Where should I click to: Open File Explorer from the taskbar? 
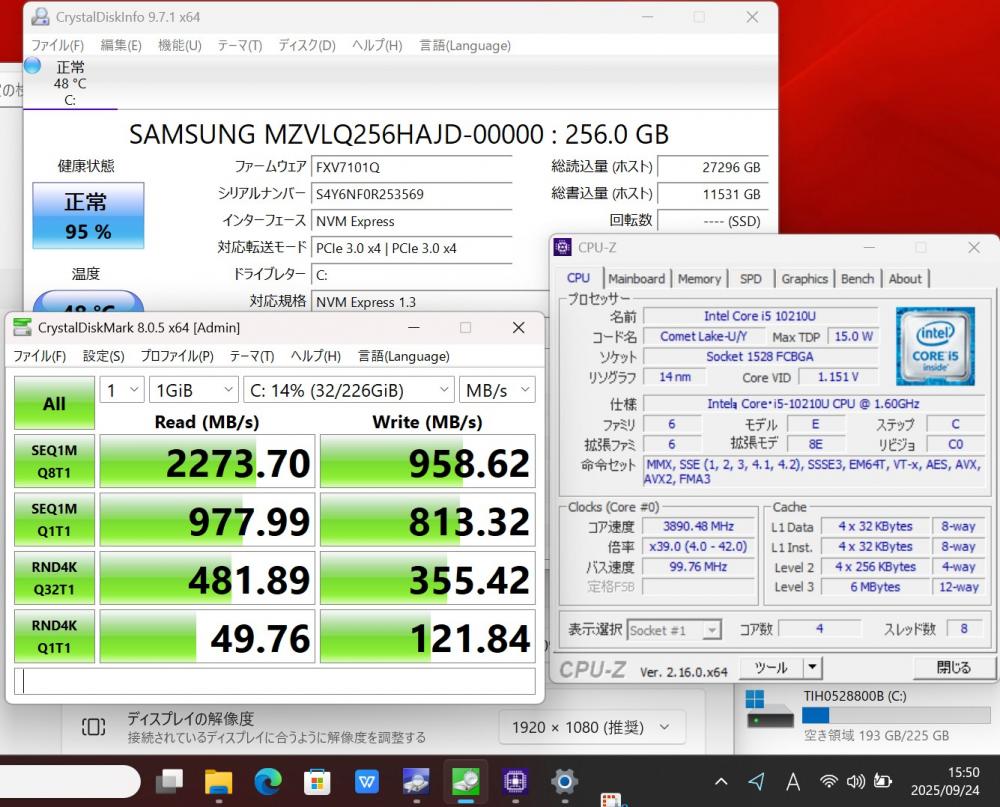(x=218, y=781)
